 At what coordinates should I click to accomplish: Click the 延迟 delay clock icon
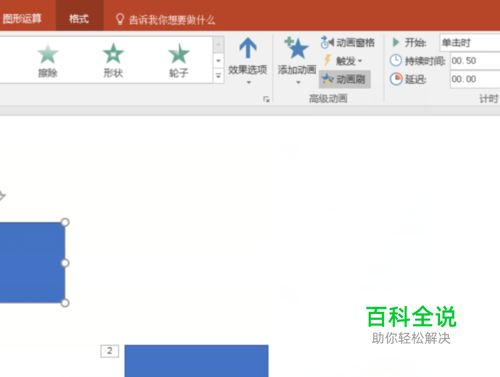(396, 79)
